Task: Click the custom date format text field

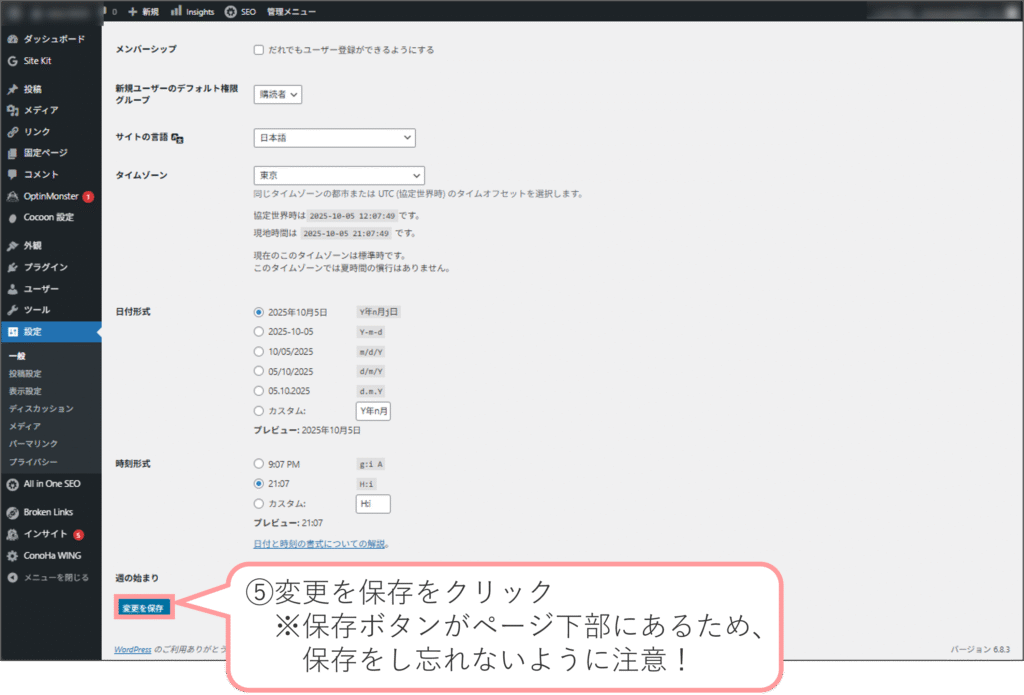Action: (373, 411)
